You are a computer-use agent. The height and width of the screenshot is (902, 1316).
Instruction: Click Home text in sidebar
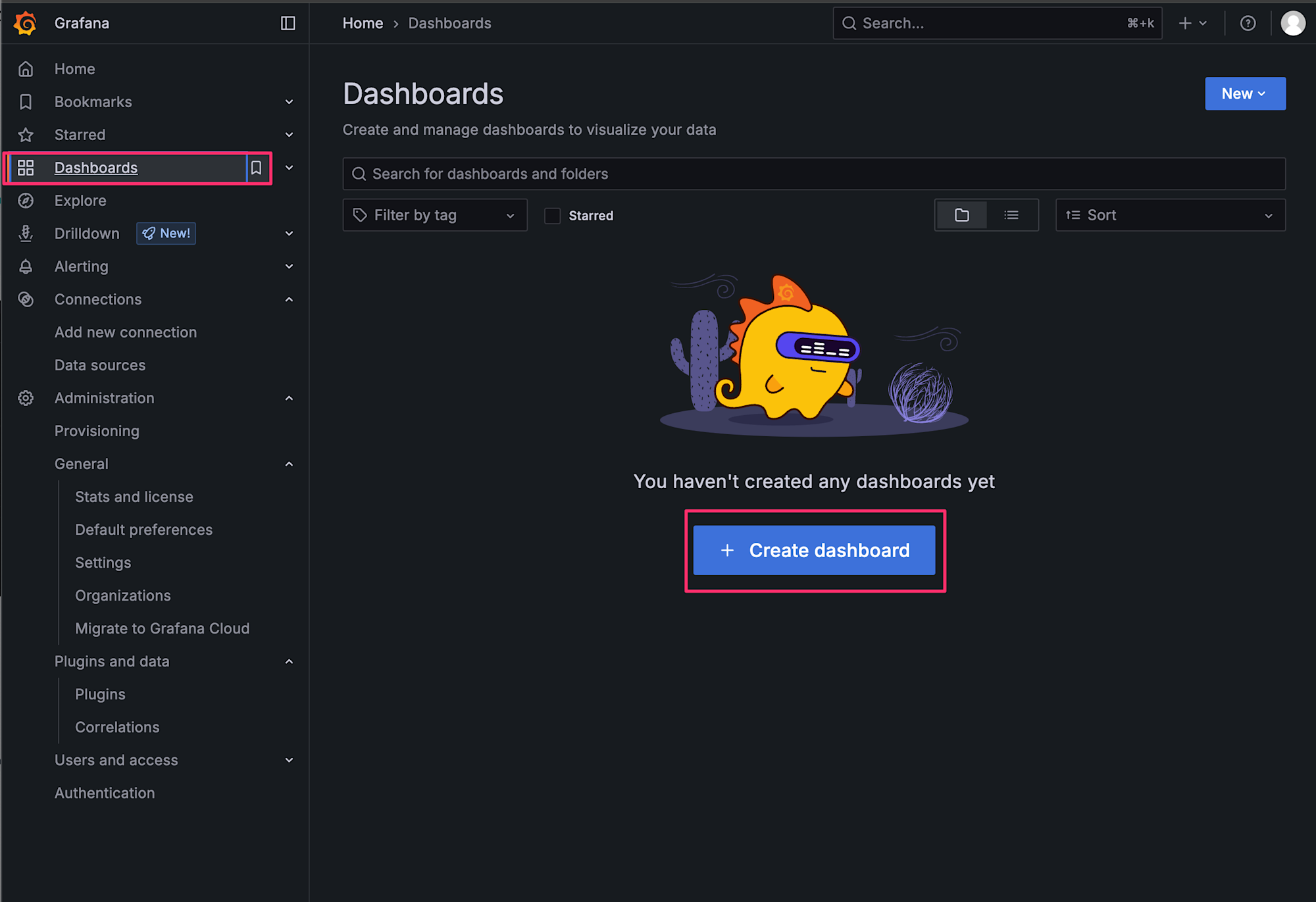pos(74,69)
